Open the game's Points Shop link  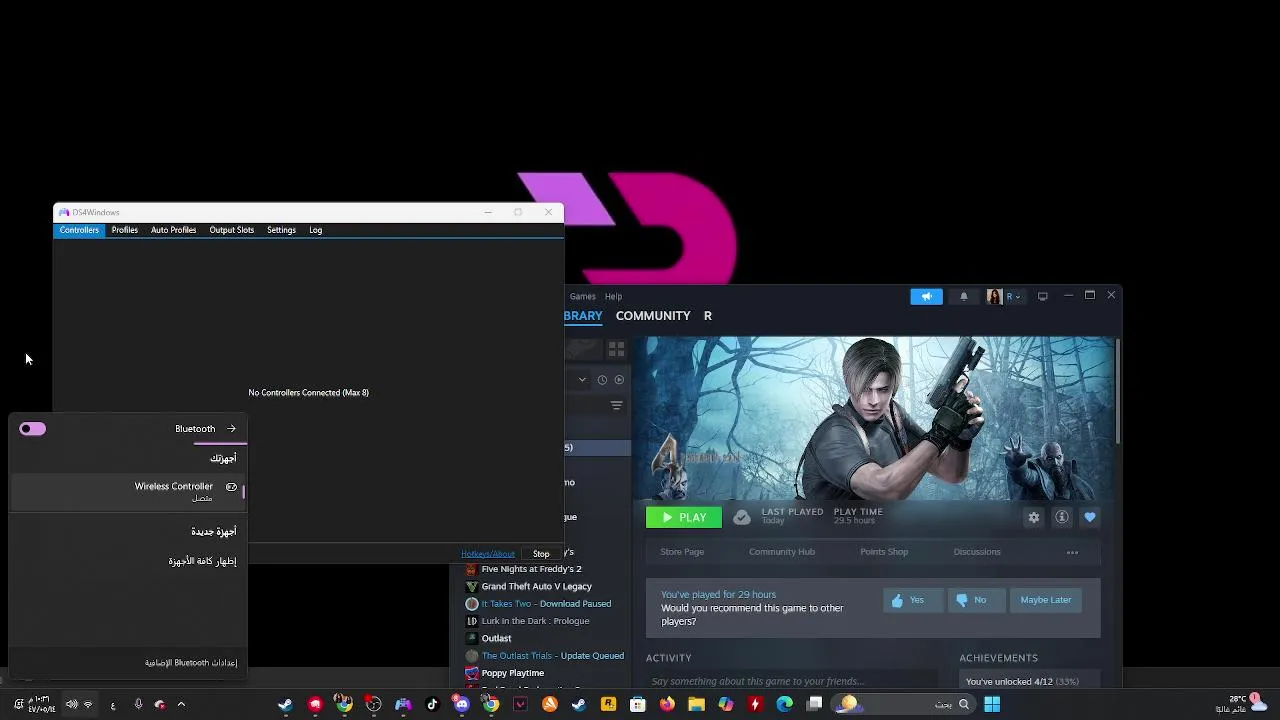pyautogui.click(x=884, y=552)
